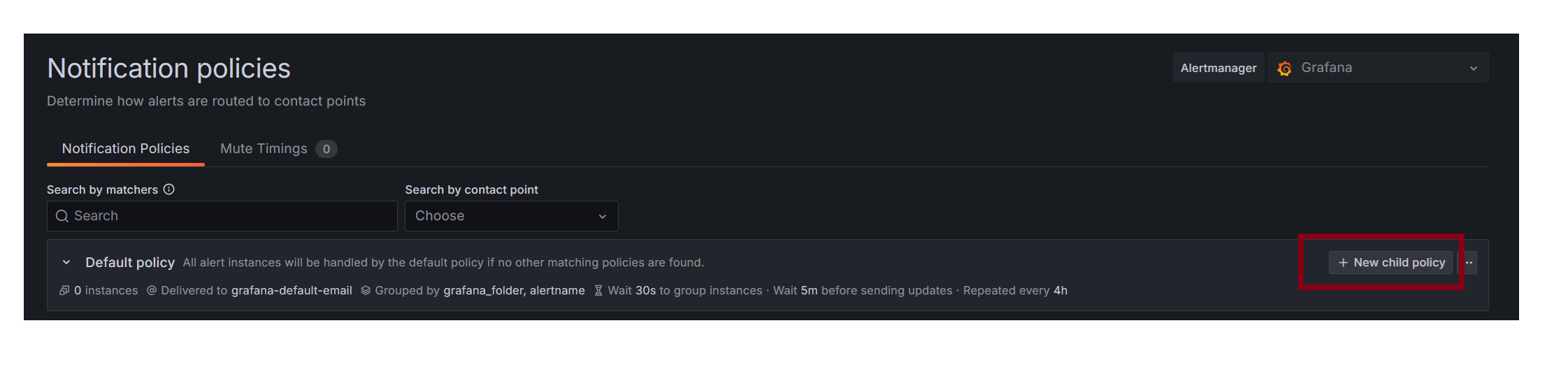1568x372 pixels.
Task: Click the Mute Timings count badge
Action: tap(326, 149)
